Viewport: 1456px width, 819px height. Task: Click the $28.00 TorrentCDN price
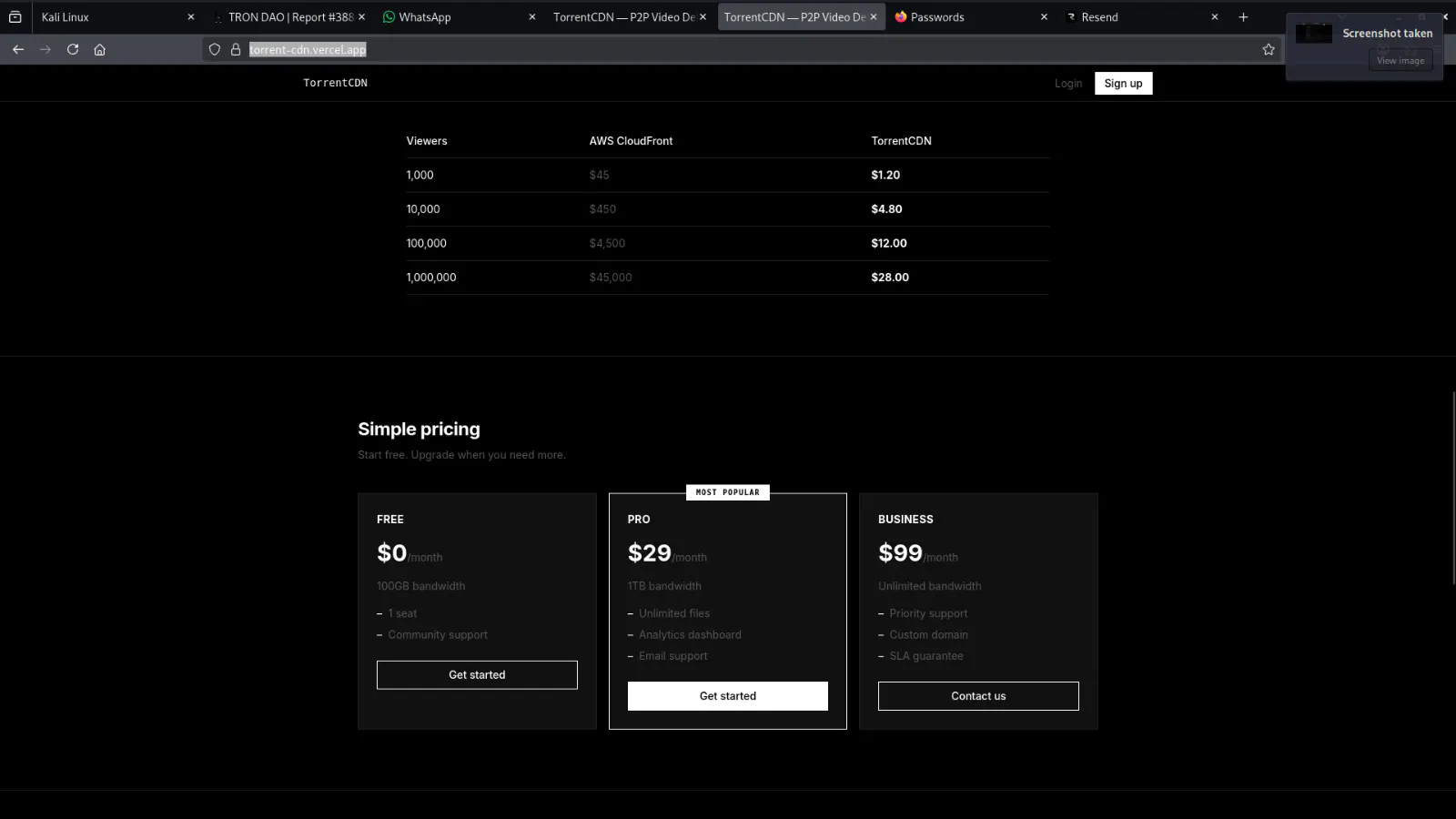pyautogui.click(x=890, y=278)
